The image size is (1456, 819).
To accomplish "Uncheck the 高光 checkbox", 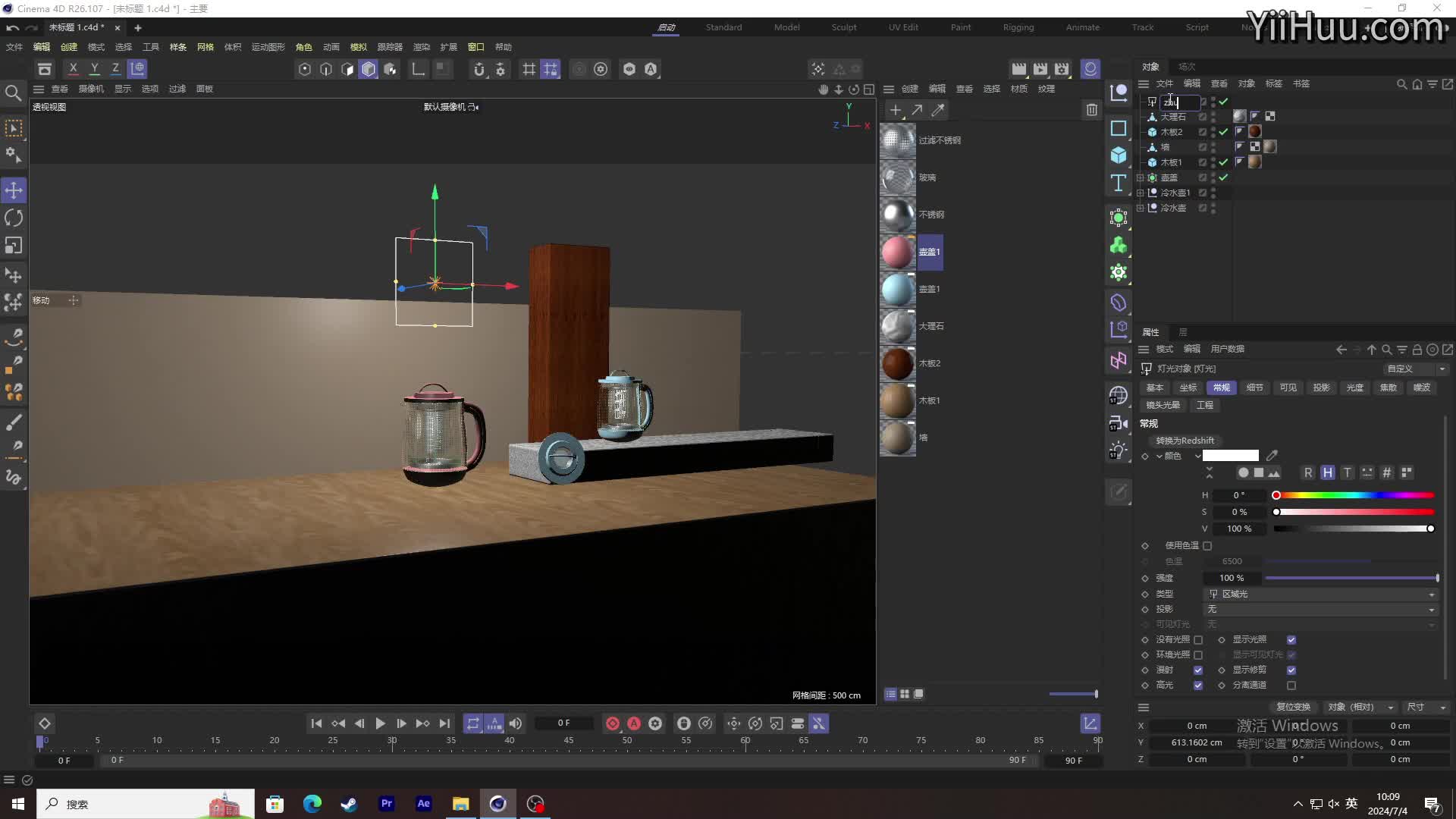I will 1198,686.
